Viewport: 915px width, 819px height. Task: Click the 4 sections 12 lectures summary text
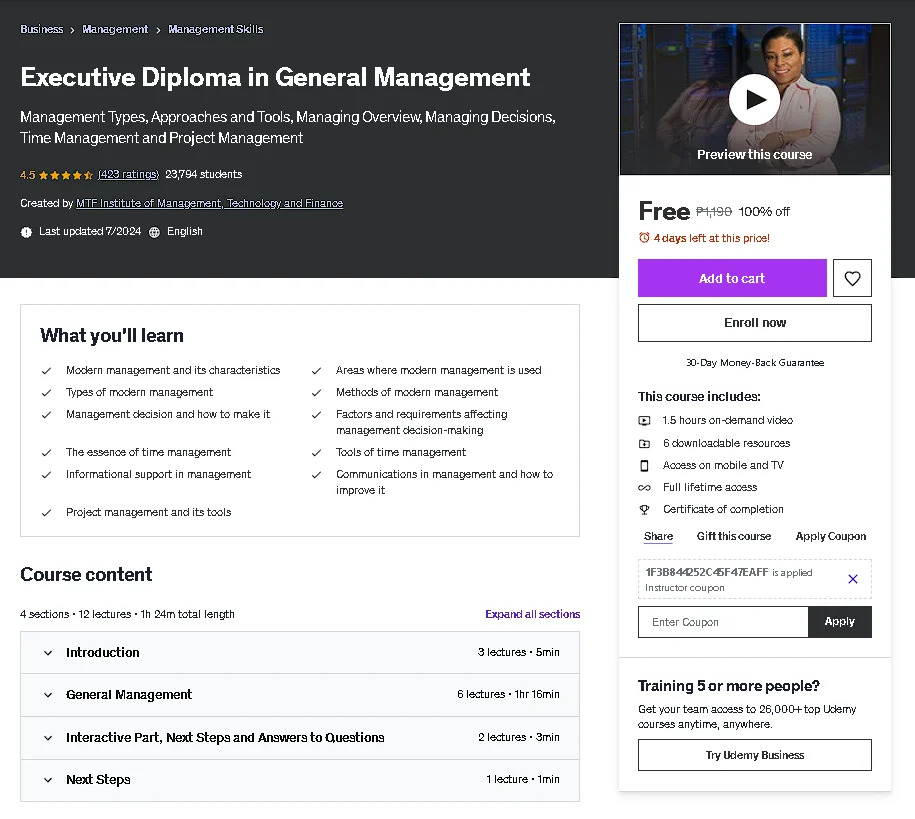coord(127,614)
